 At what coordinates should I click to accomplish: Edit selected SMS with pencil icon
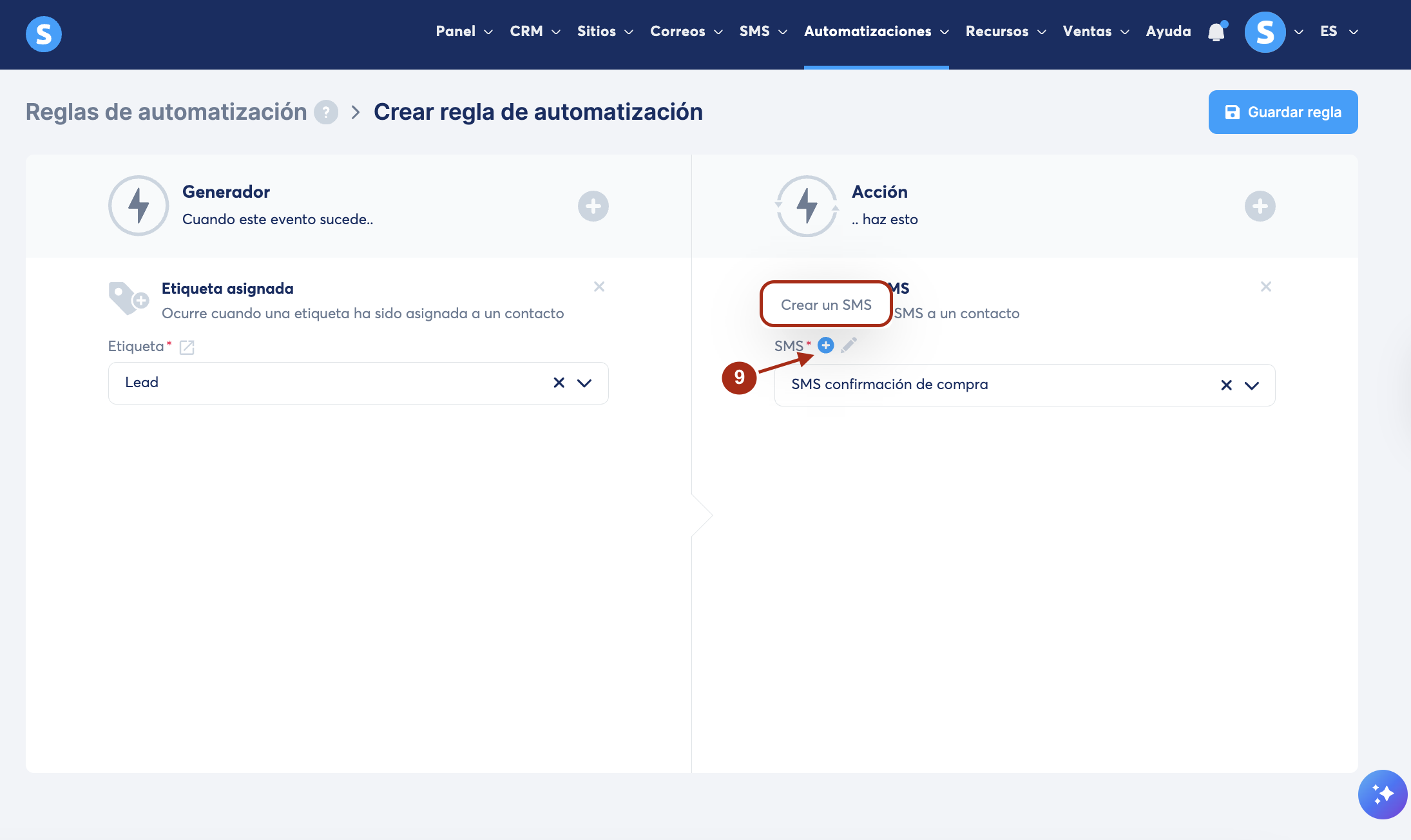[x=849, y=345]
